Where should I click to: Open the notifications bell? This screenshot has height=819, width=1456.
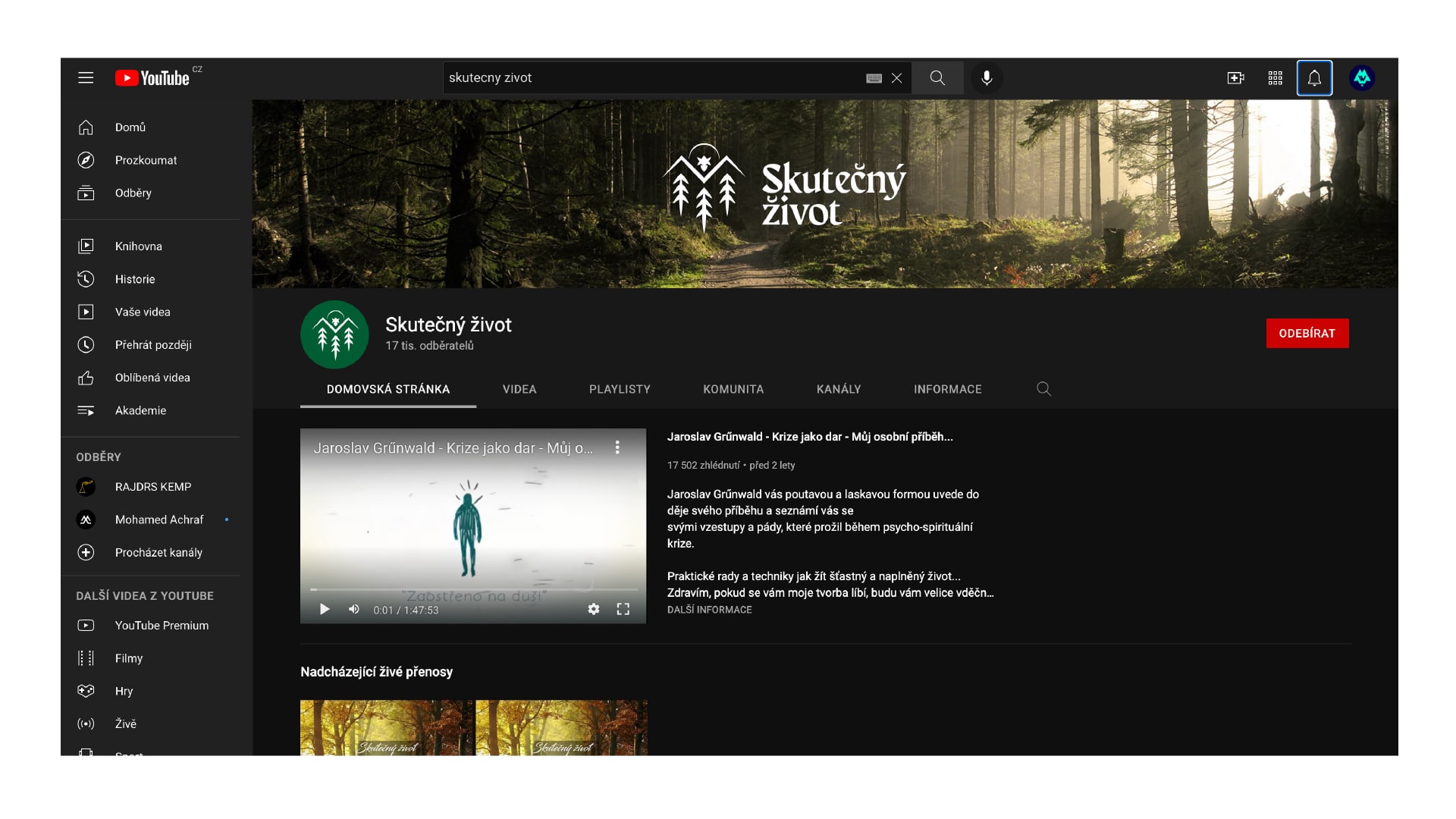point(1314,78)
